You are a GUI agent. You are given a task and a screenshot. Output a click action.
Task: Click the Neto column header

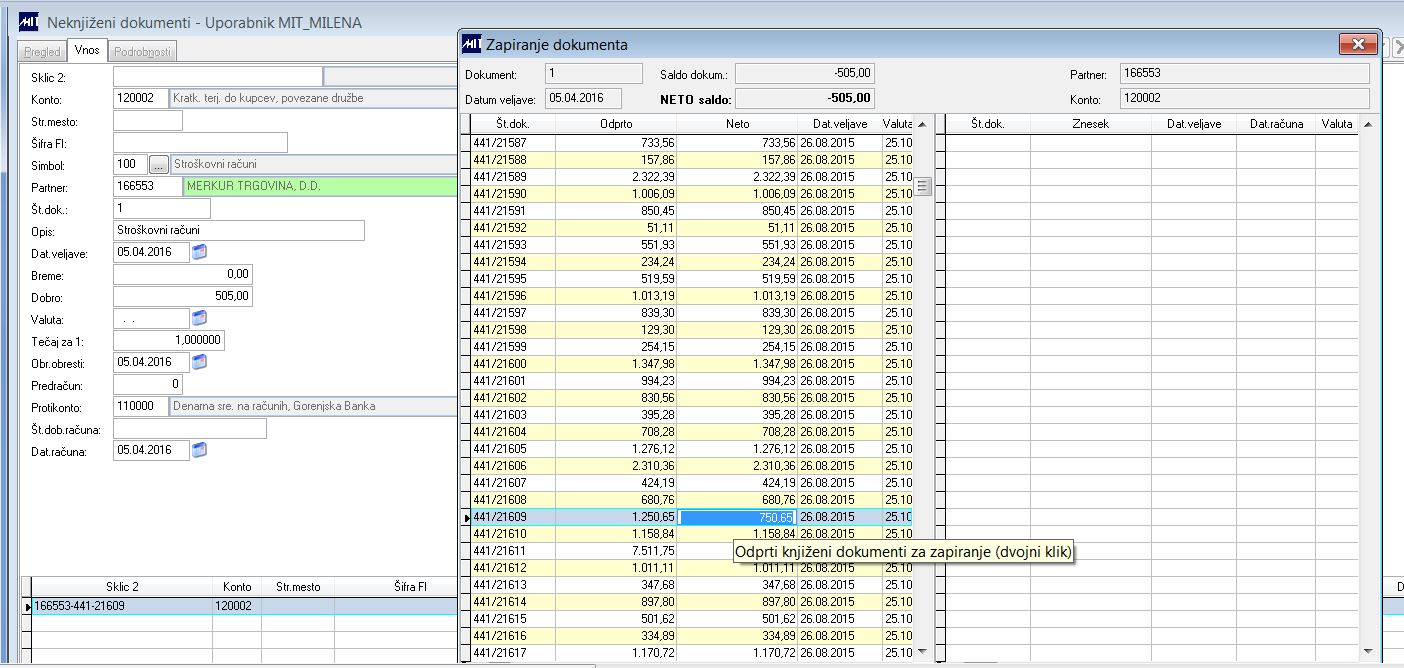pyautogui.click(x=737, y=124)
